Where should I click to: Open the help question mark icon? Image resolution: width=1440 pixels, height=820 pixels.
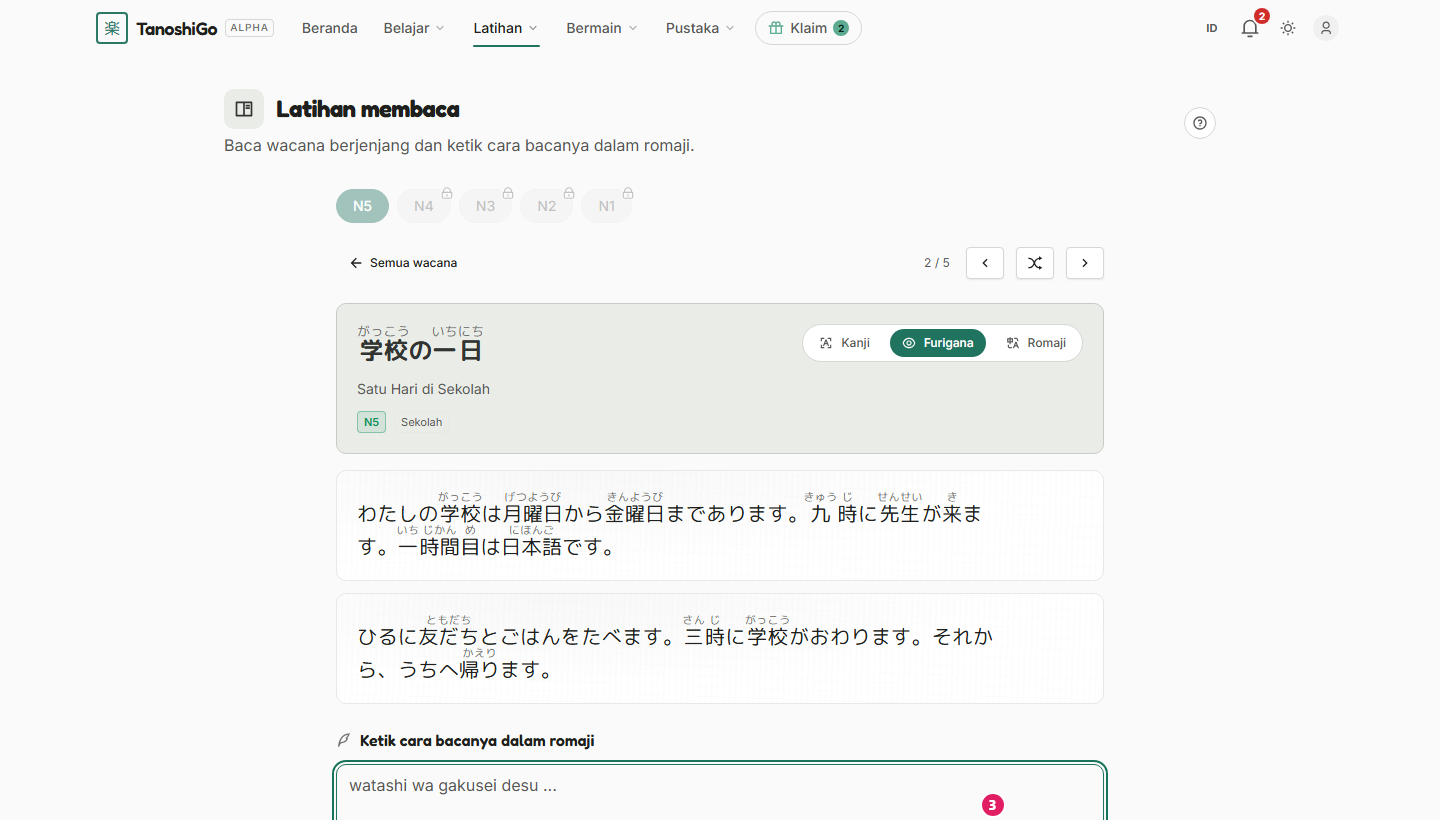pos(1200,123)
